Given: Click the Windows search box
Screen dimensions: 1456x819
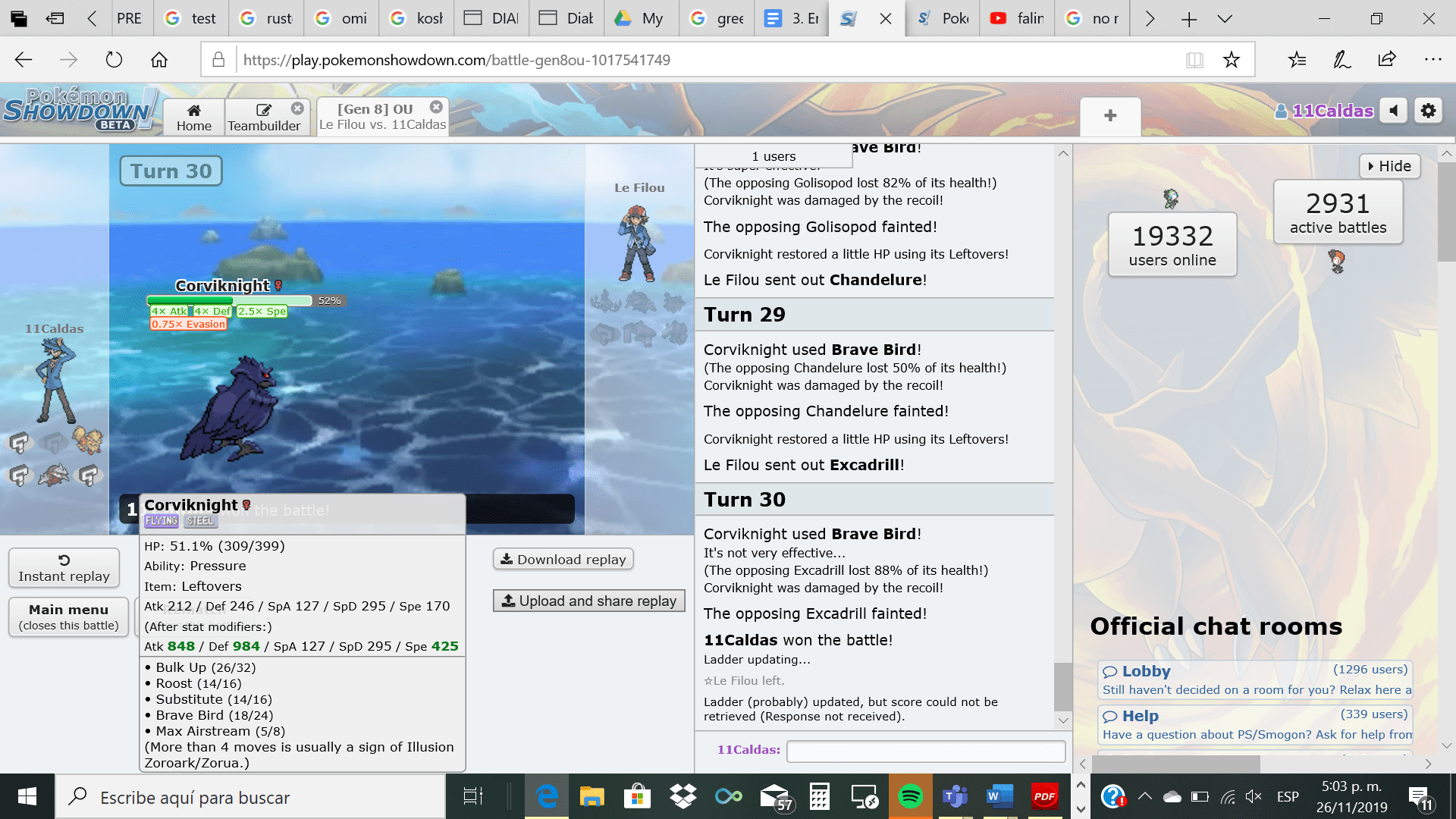Looking at the screenshot, I should (250, 797).
